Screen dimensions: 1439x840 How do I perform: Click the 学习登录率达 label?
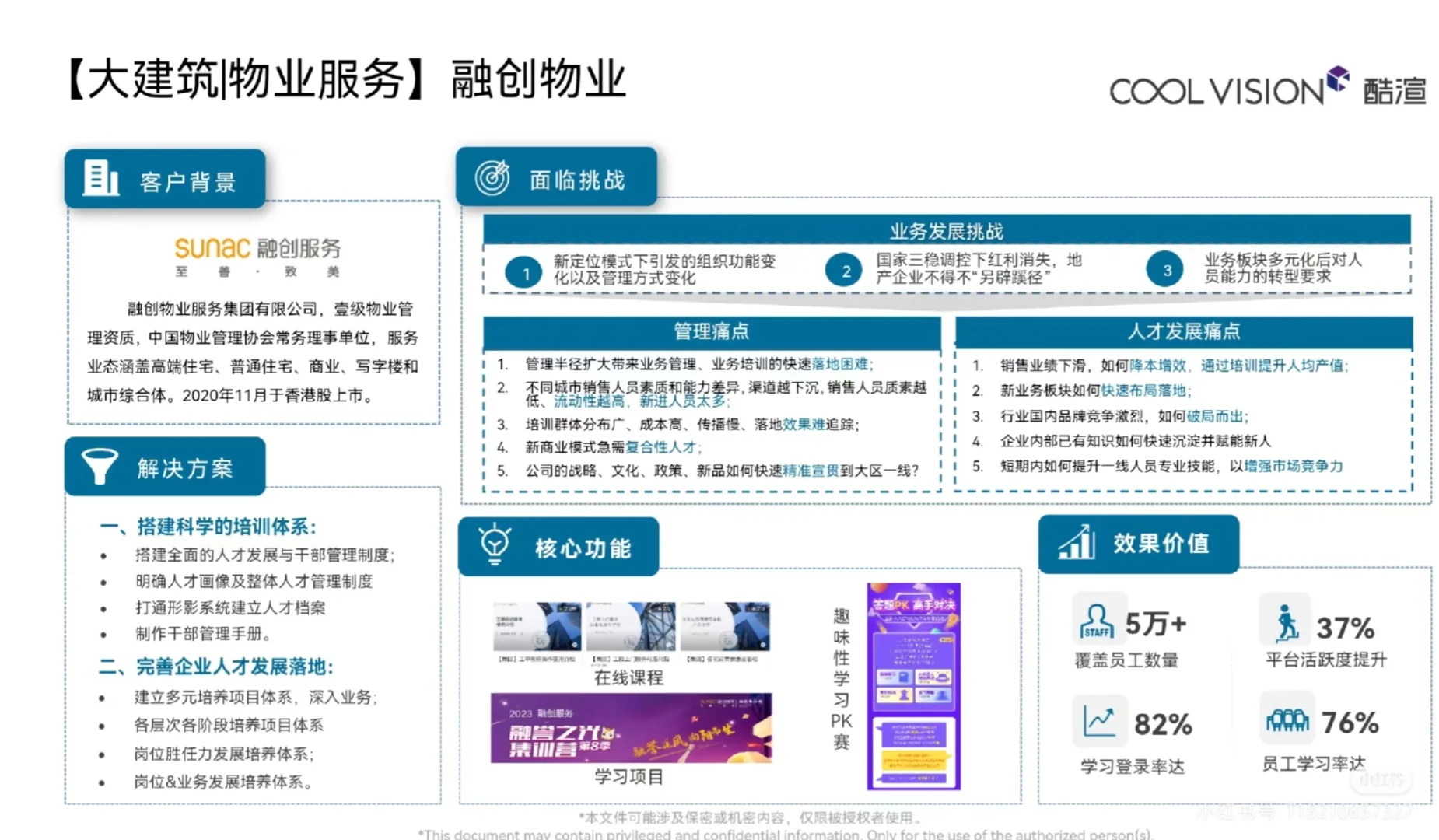pyautogui.click(x=1132, y=766)
